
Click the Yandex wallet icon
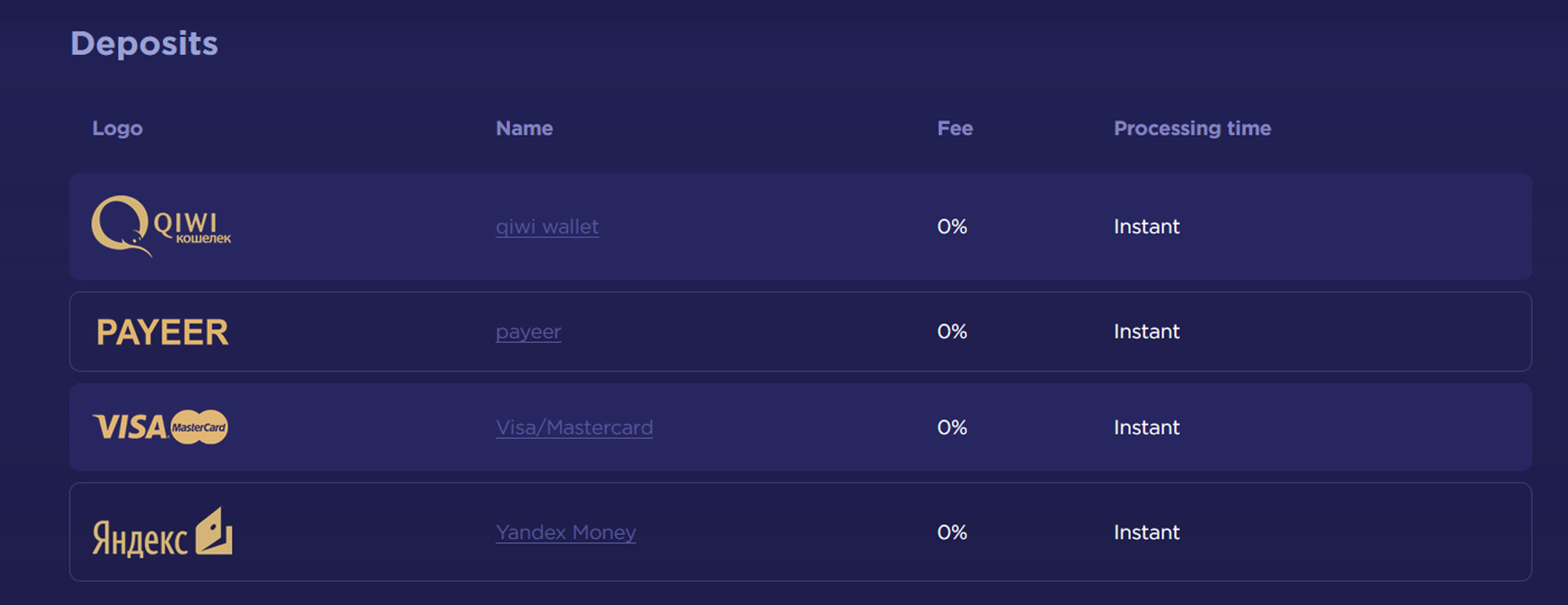[x=214, y=531]
